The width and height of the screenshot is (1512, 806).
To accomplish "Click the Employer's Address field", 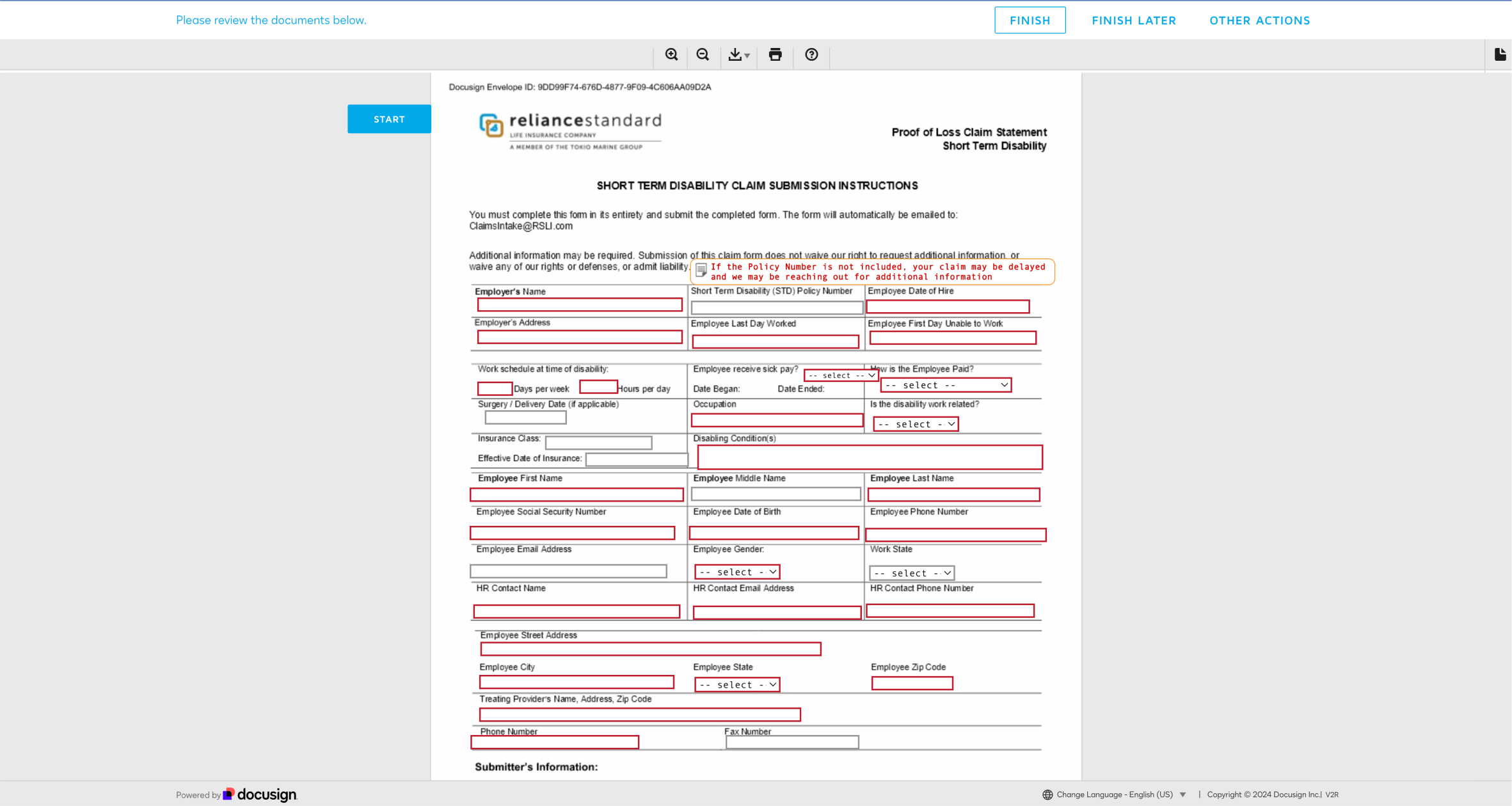I will (x=580, y=337).
